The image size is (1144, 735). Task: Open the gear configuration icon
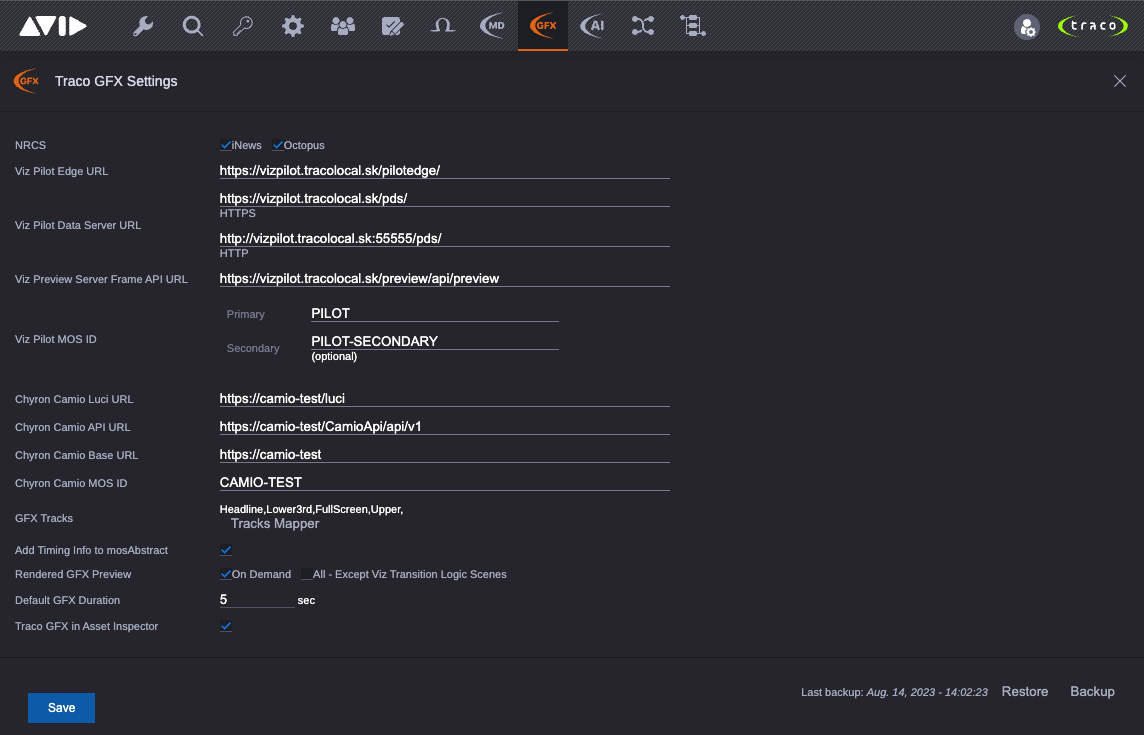(x=292, y=26)
